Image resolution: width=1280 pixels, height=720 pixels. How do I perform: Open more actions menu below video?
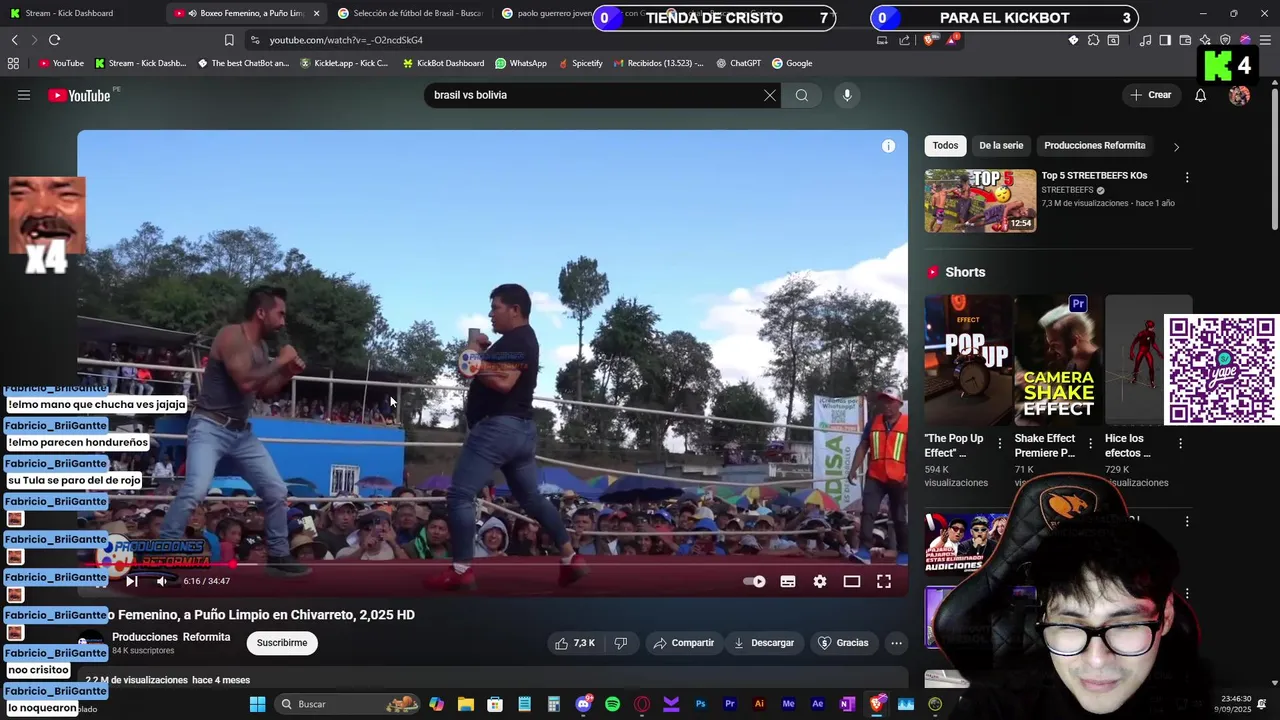point(897,643)
